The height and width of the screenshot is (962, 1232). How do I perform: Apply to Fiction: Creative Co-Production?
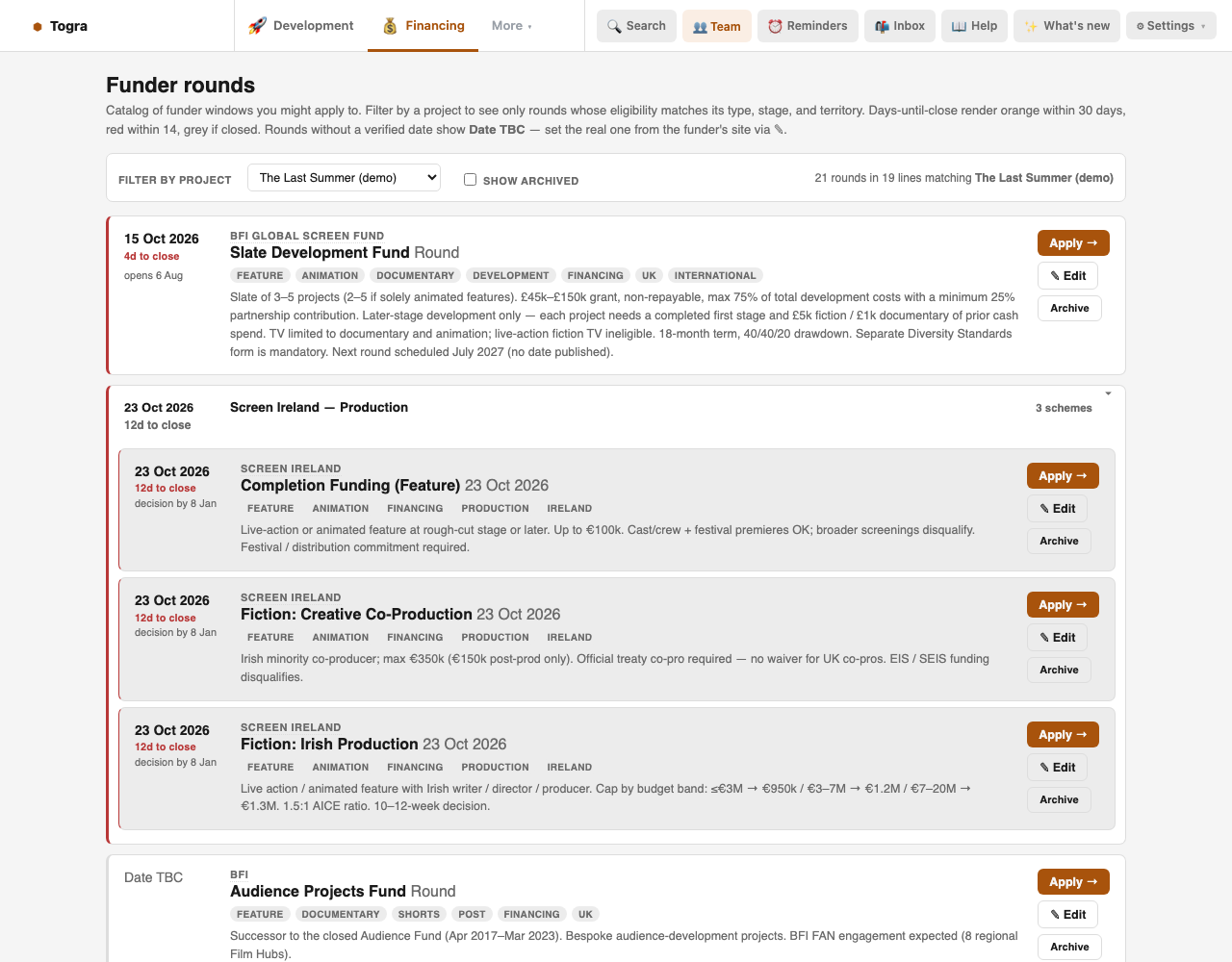1063,605
